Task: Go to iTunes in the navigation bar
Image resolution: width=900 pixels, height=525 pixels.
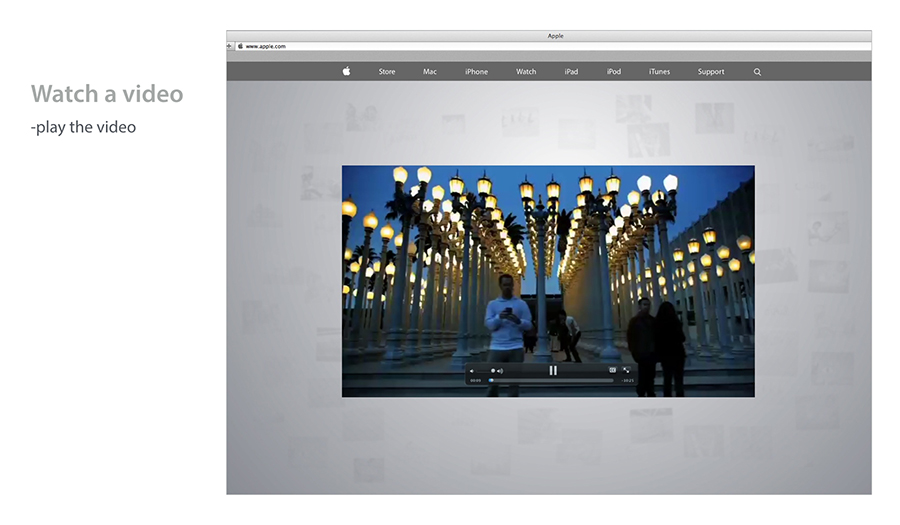Action: click(660, 72)
